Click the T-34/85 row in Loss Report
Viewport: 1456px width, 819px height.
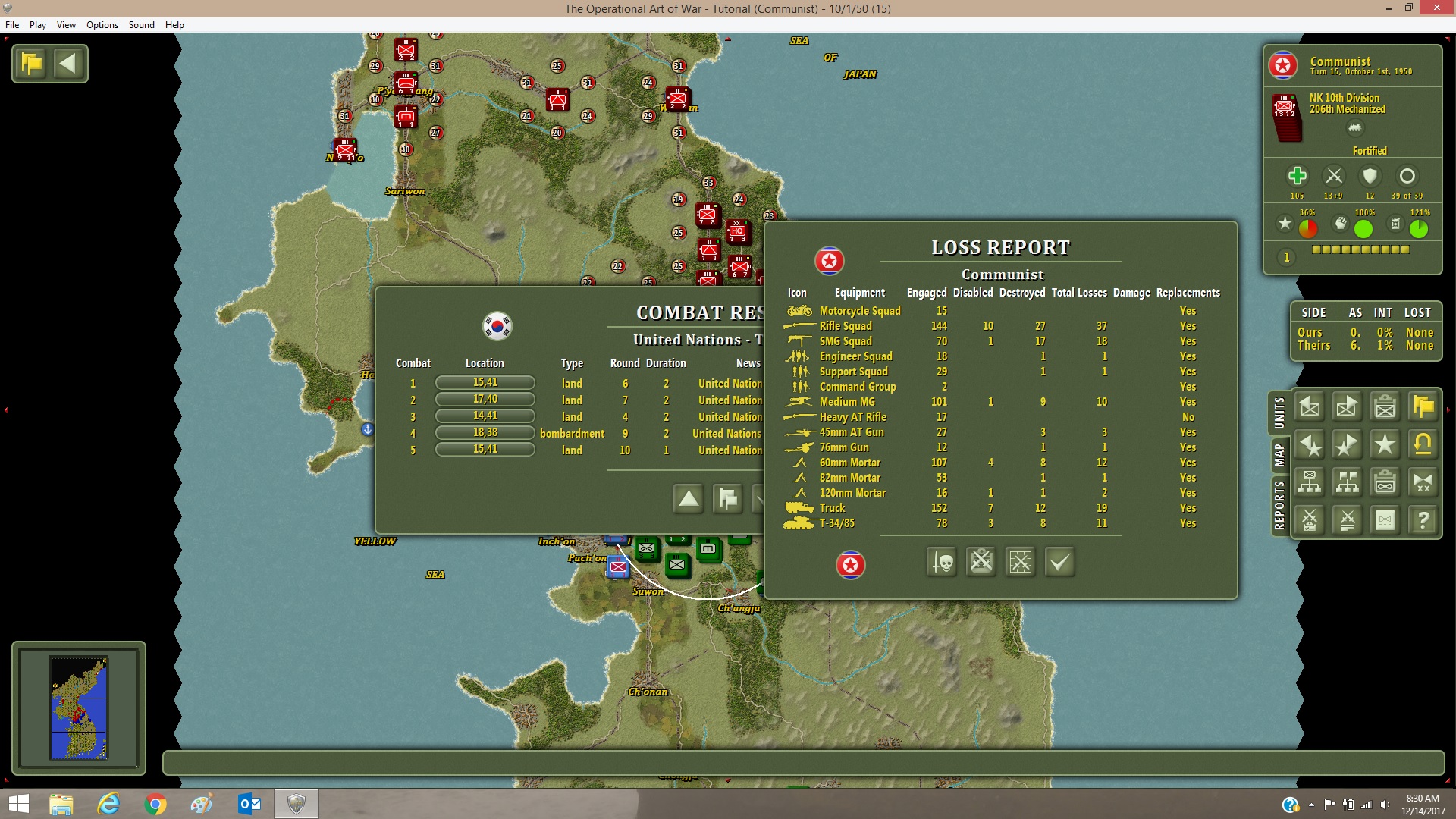[1003, 523]
